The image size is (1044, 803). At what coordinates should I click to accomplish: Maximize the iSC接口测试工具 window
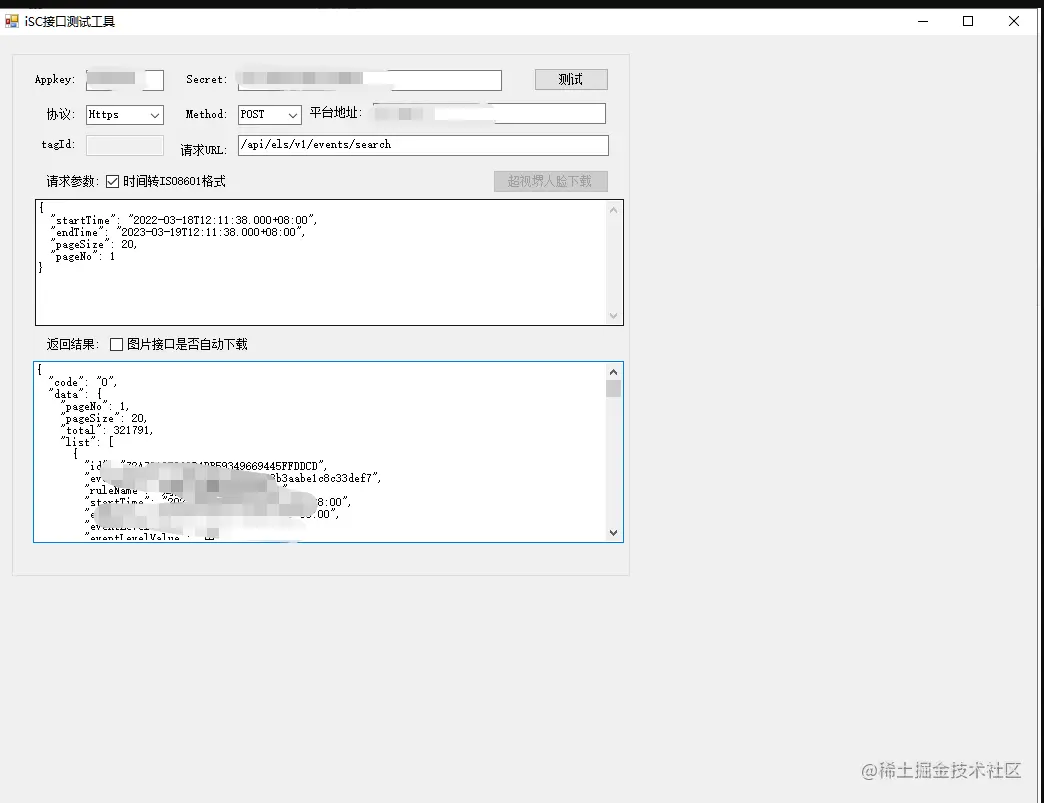point(968,21)
